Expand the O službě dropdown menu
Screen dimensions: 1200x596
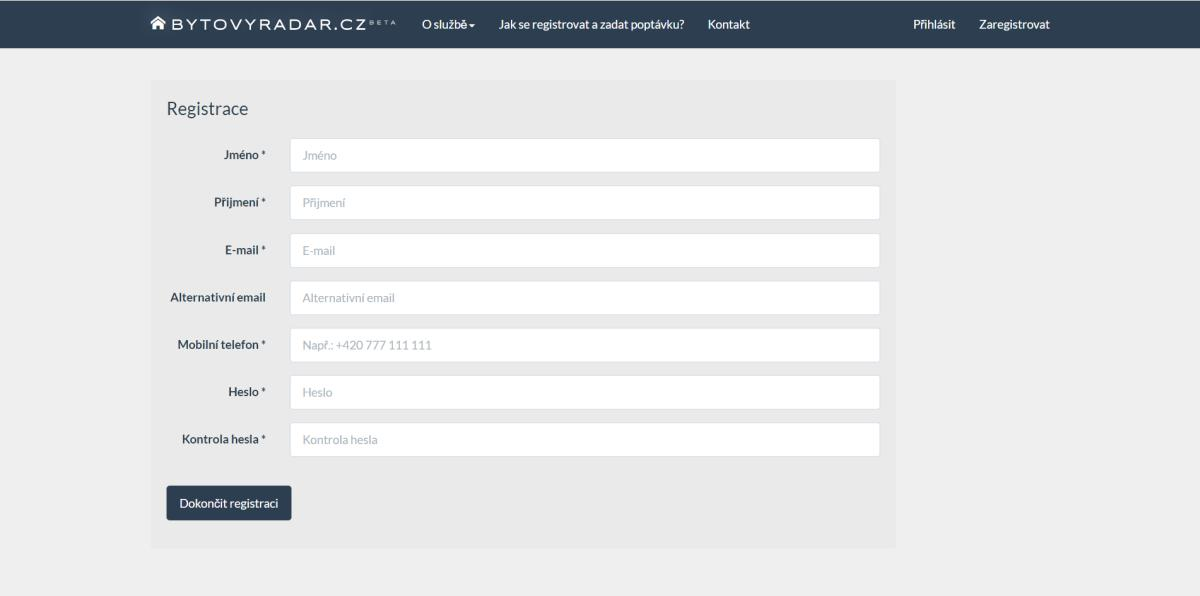(448, 24)
